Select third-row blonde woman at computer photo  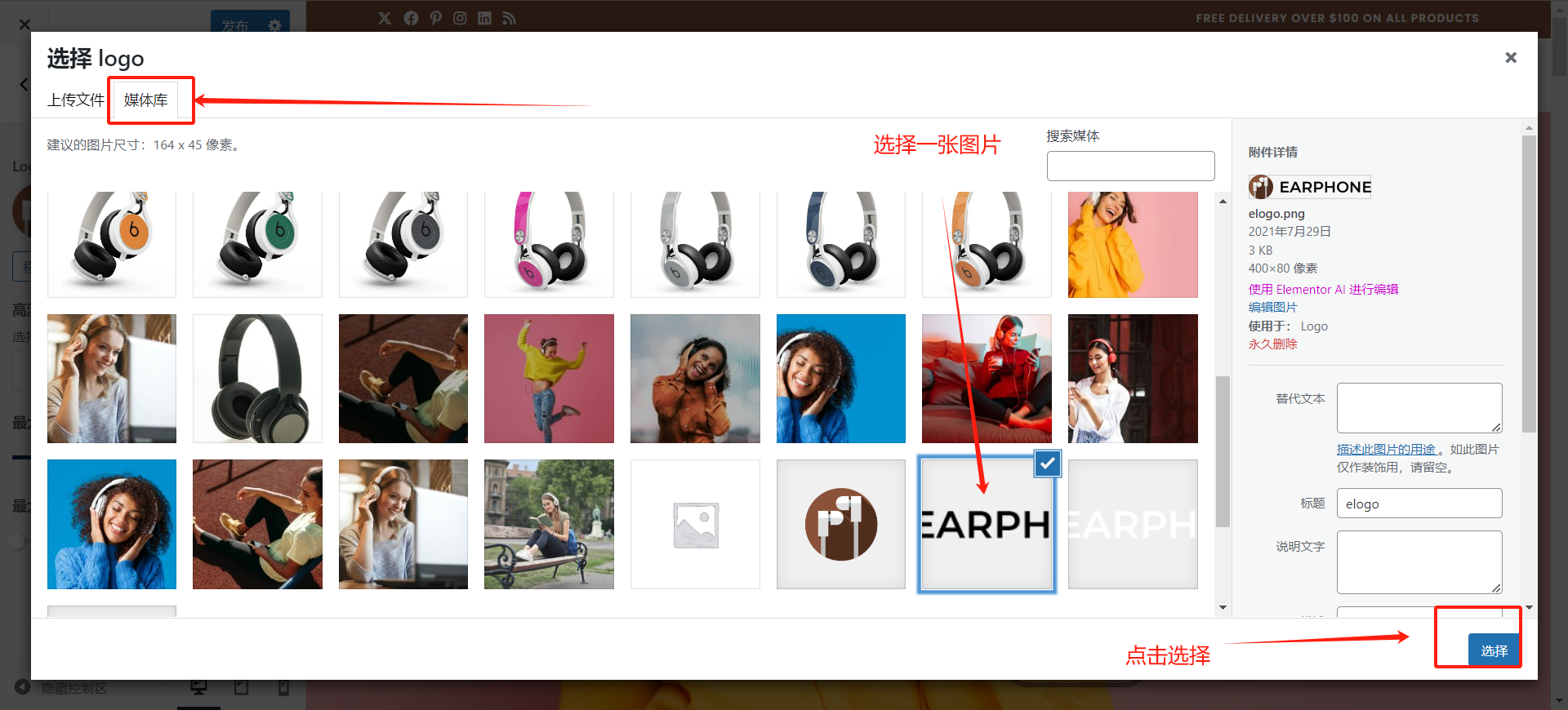(403, 524)
